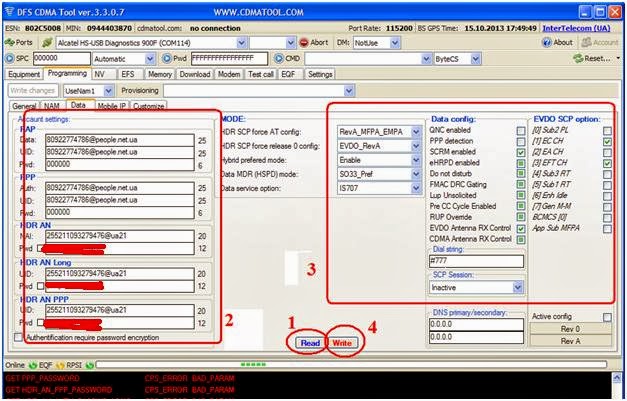Switch to the Memory tab
This screenshot has height=401, width=627.
pyautogui.click(x=160, y=74)
